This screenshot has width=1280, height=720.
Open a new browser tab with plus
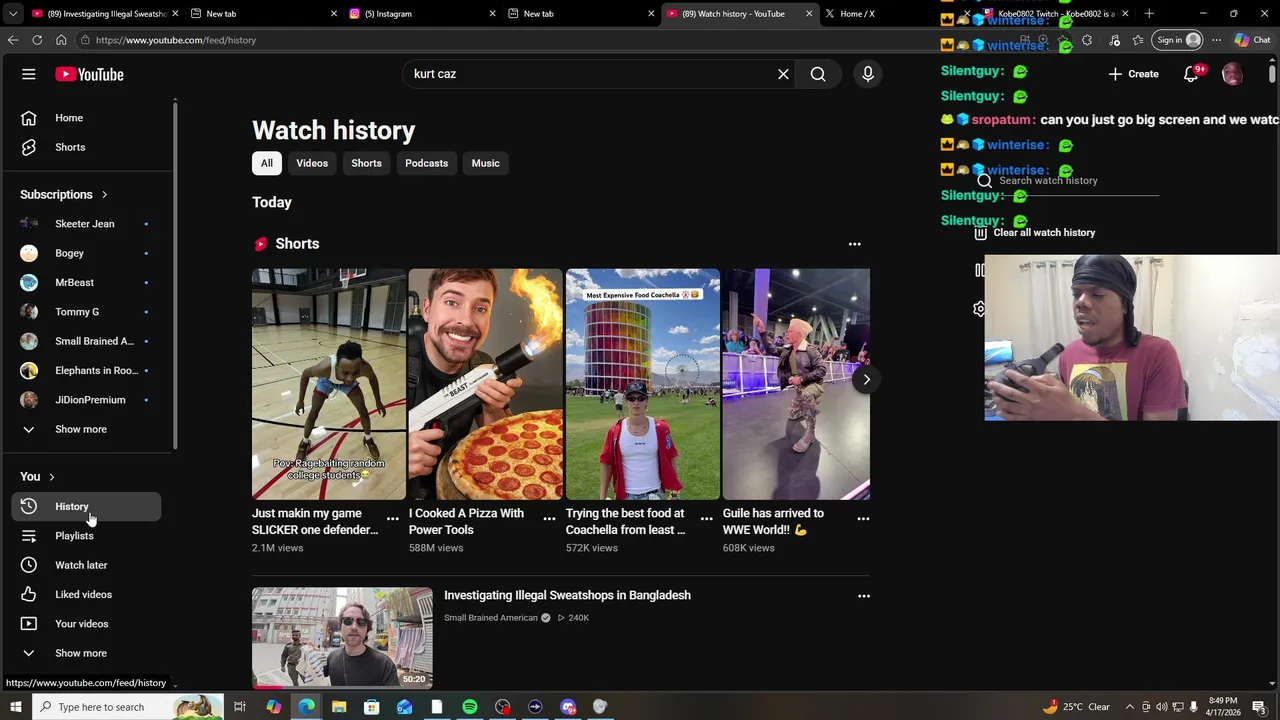coord(1149,14)
